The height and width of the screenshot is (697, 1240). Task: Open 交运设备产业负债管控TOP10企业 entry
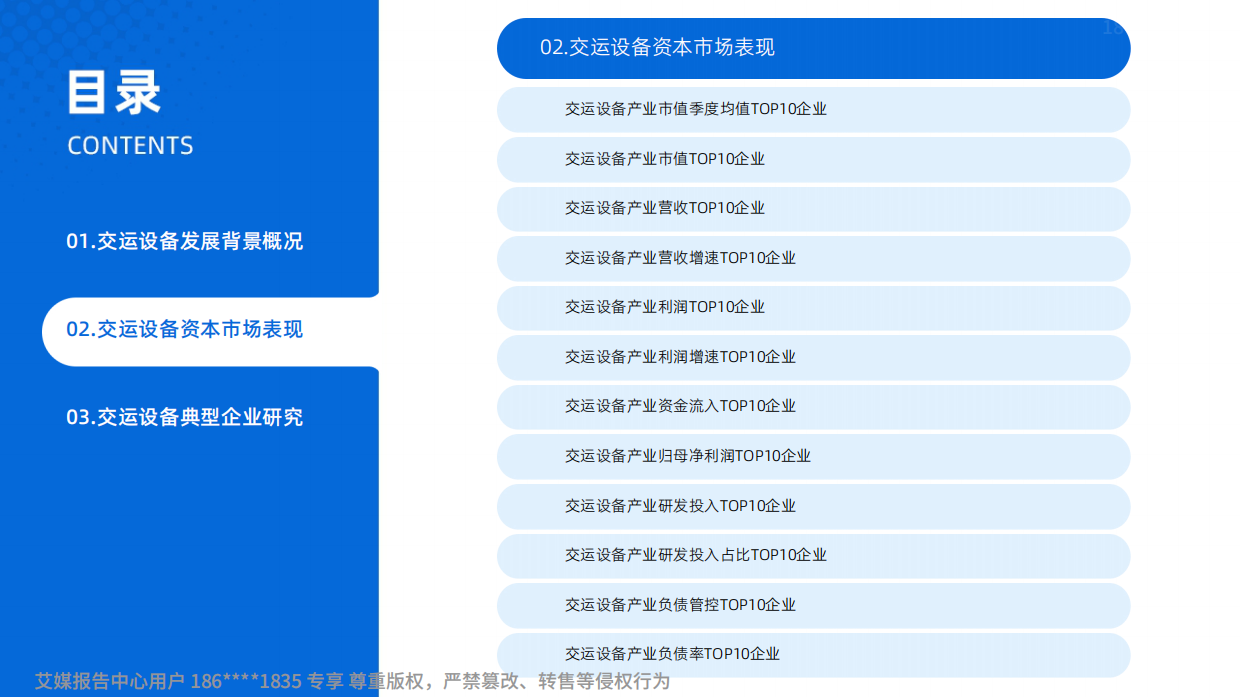point(813,605)
